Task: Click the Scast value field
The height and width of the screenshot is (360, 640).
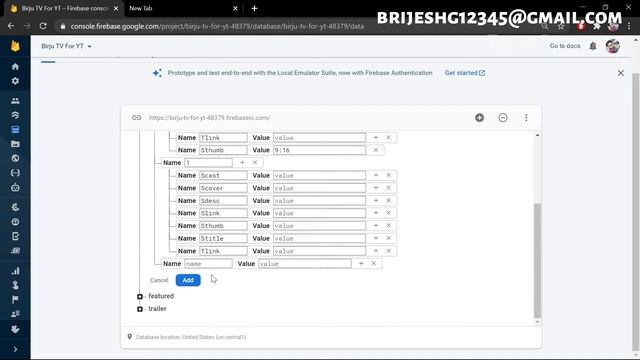Action: point(319,175)
